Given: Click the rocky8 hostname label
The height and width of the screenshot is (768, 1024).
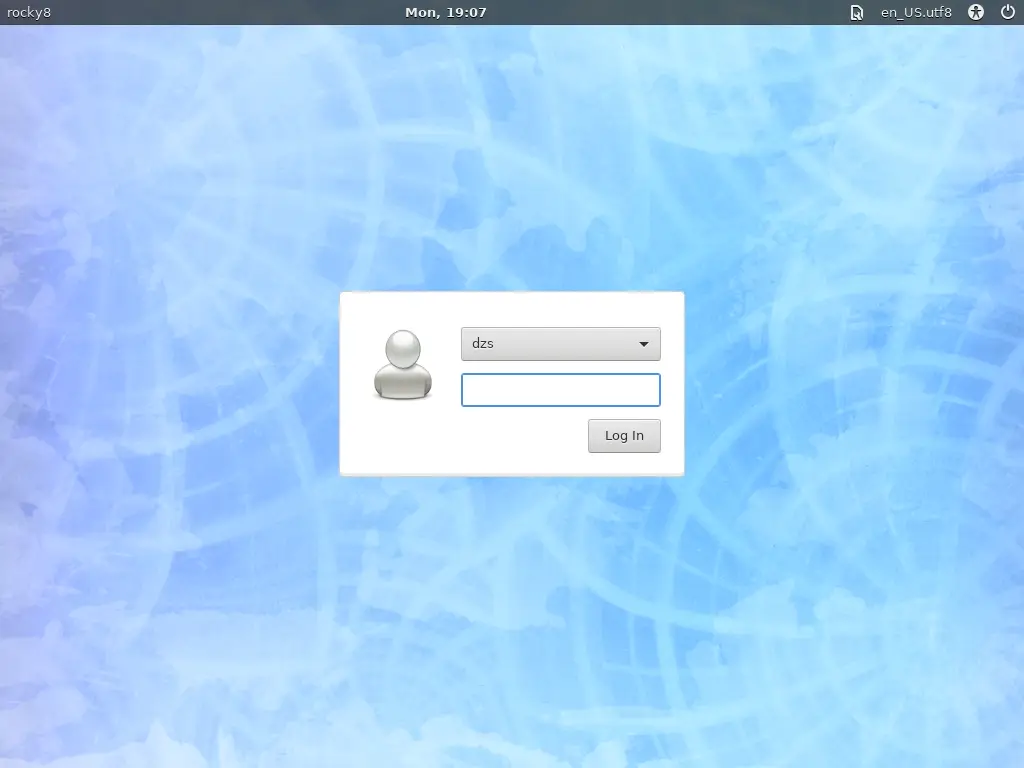Looking at the screenshot, I should pyautogui.click(x=29, y=12).
